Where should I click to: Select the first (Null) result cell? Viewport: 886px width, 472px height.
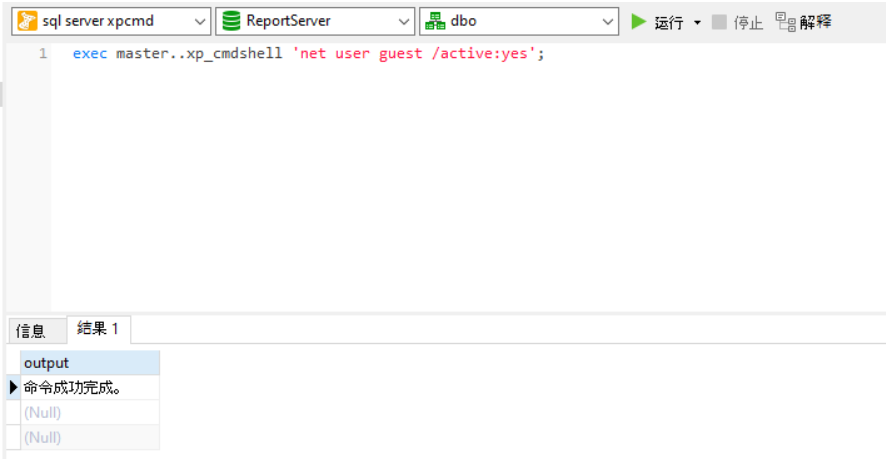[x=90, y=413]
